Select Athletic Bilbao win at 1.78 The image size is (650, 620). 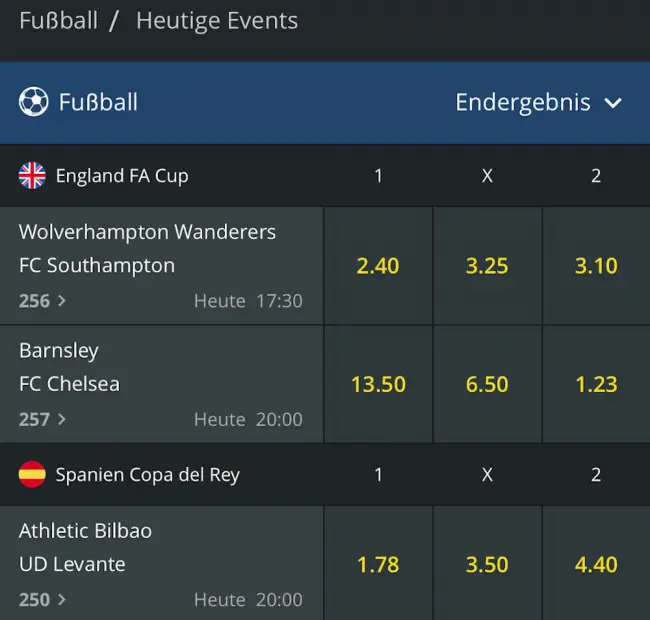(378, 564)
